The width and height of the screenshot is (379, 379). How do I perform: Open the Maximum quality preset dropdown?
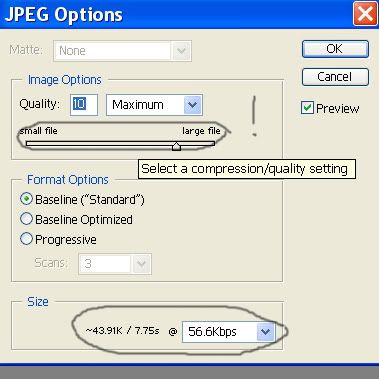[x=154, y=105]
